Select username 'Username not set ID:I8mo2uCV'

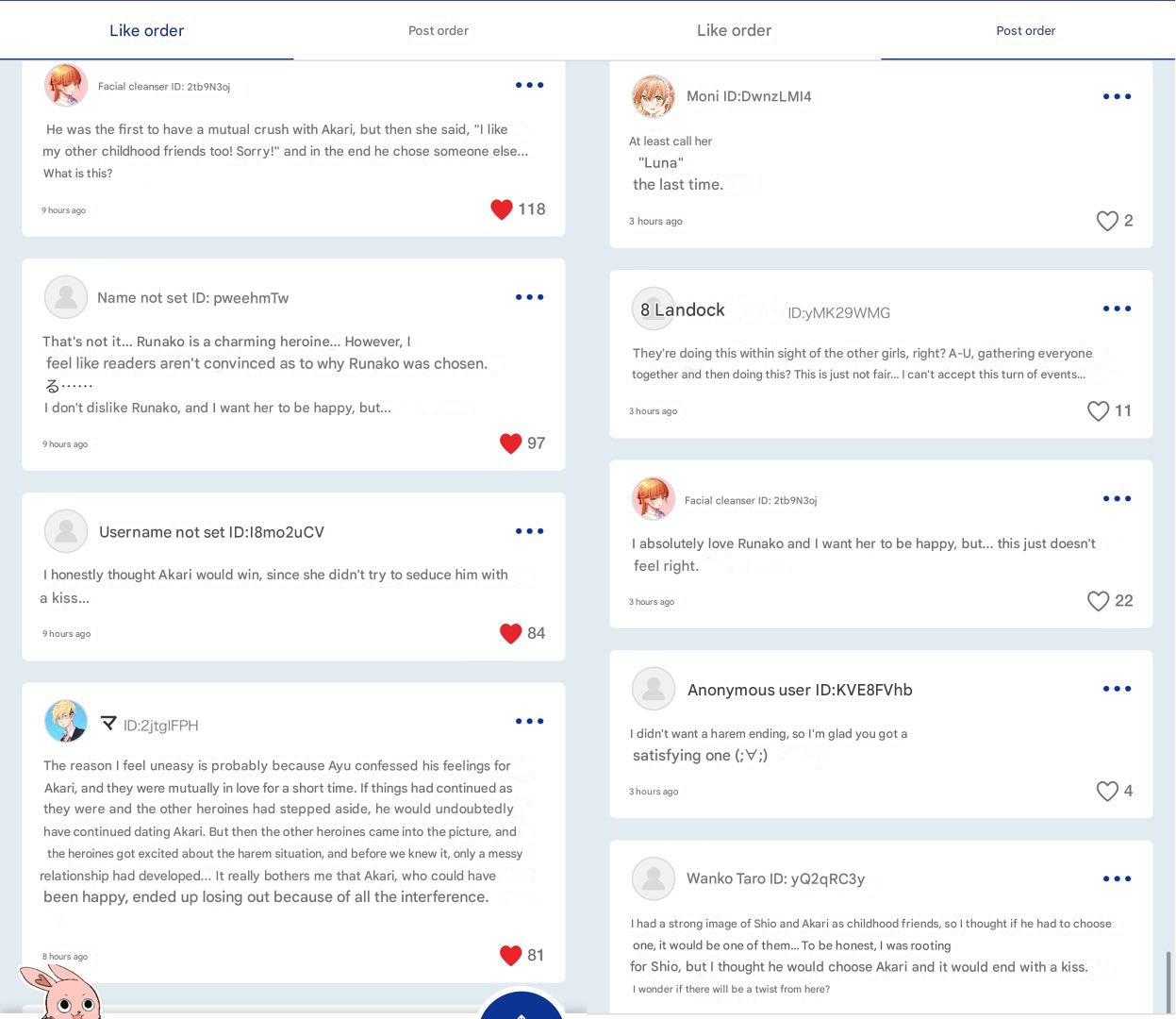[x=212, y=532]
